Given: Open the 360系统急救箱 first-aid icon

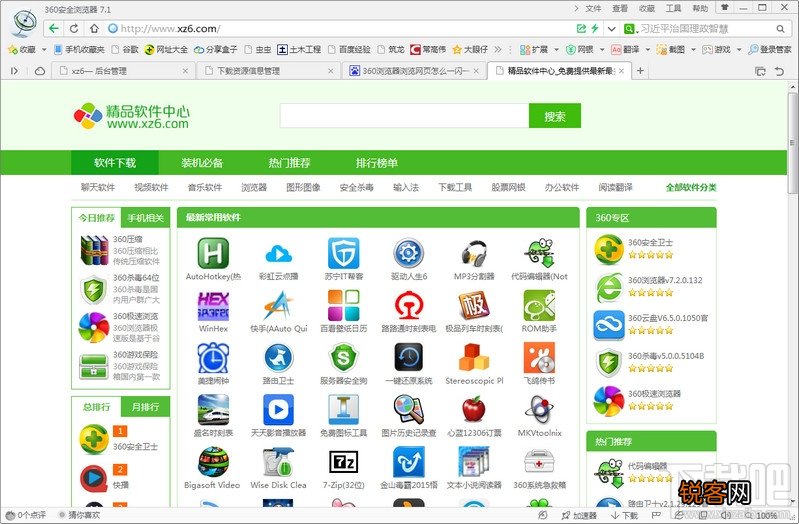Looking at the screenshot, I should 539,462.
